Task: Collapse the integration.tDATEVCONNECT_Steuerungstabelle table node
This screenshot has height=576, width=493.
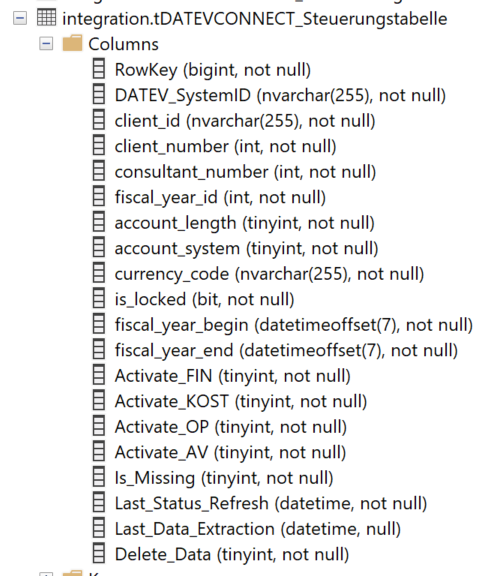Action: (x=20, y=18)
